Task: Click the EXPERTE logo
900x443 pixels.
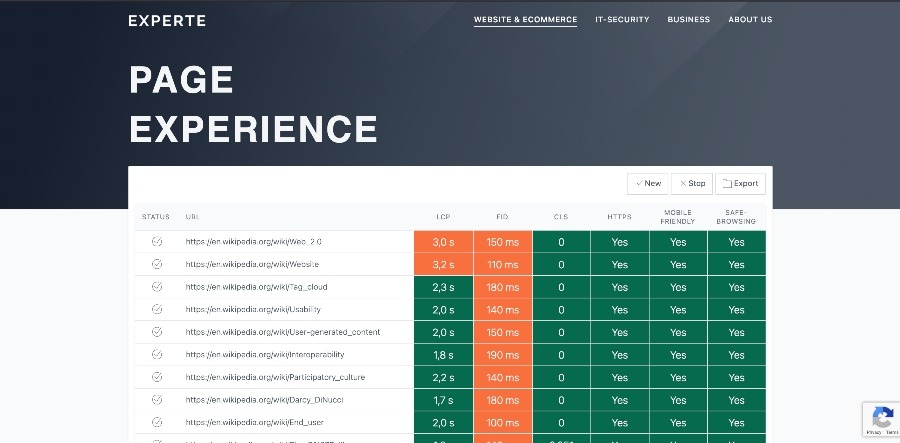Action: [167, 21]
